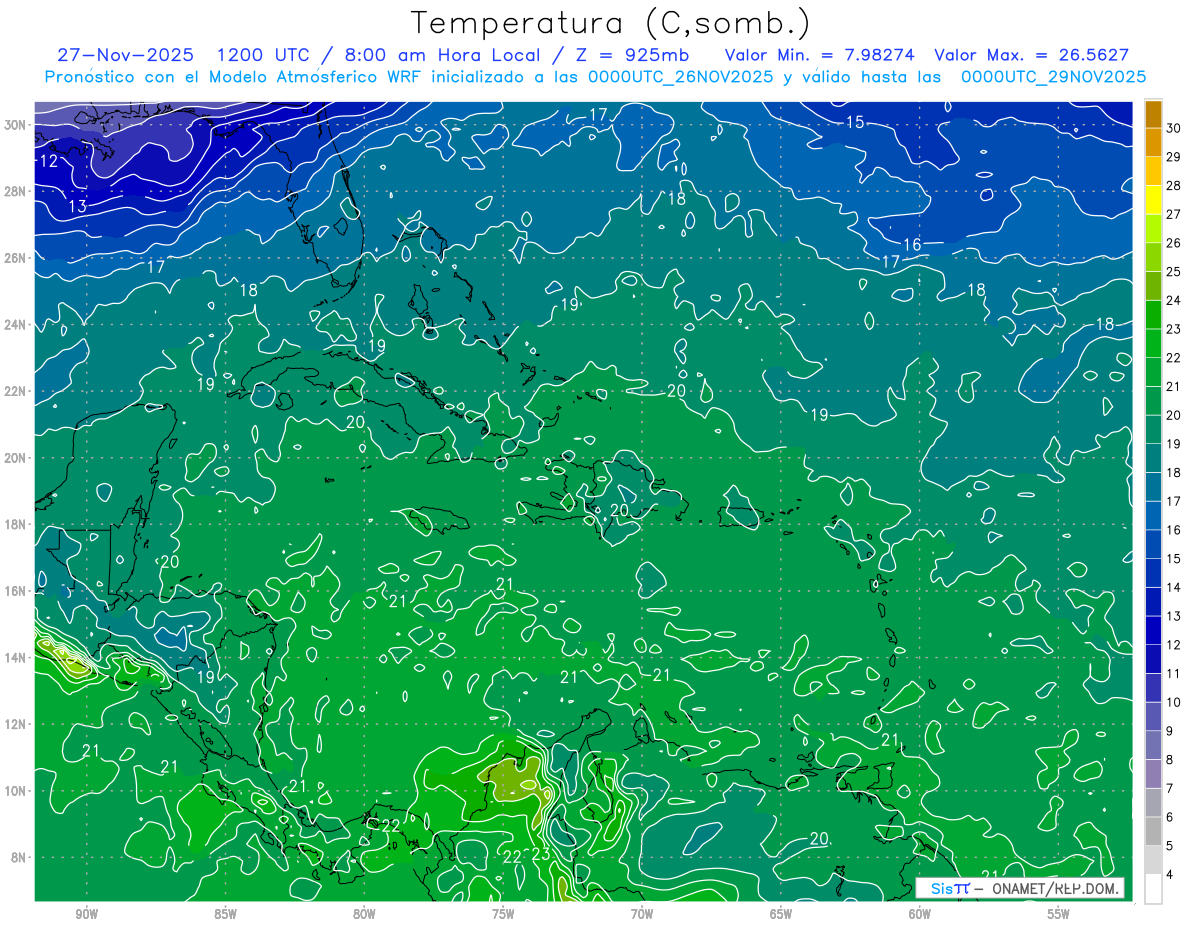Click the legend value 5 on color scale

[1170, 846]
